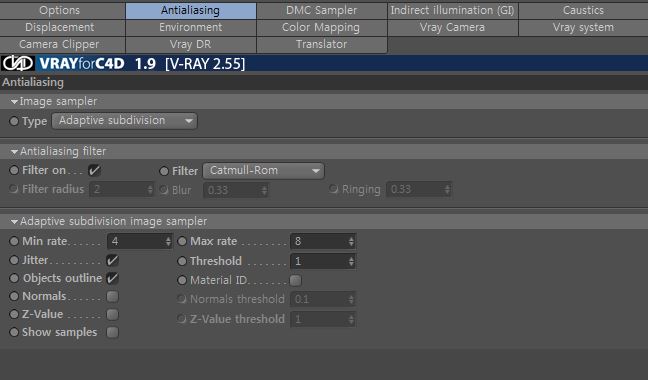The width and height of the screenshot is (648, 380).
Task: Click the animation dot beside Type
Action: pos(14,121)
